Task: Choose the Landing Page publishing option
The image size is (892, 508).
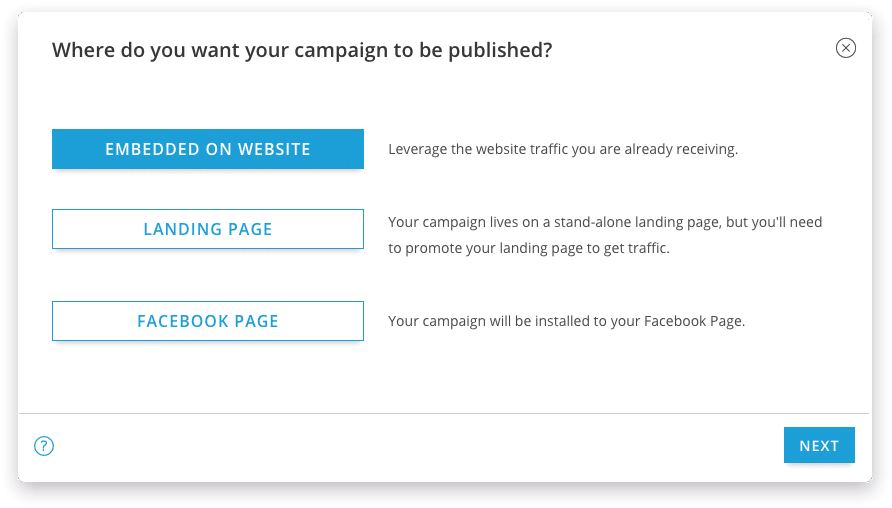Action: click(x=208, y=229)
